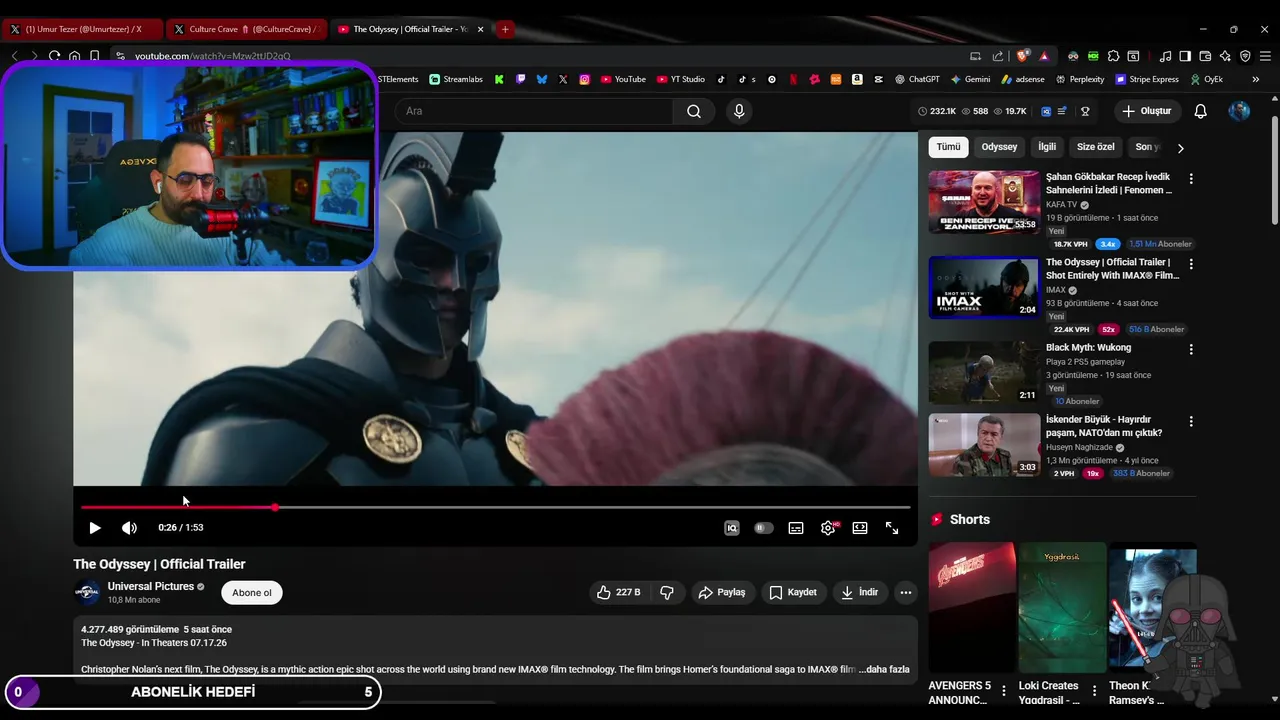Start voice search with microphone icon
This screenshot has height=720, width=1280.
pyautogui.click(x=739, y=111)
